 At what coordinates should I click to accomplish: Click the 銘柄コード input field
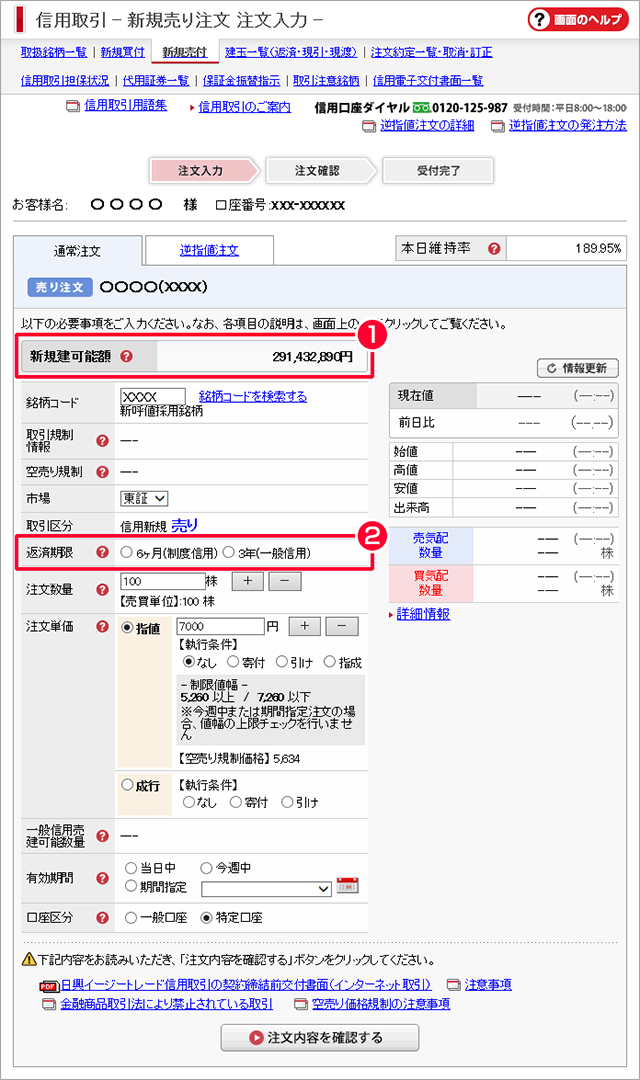pyautogui.click(x=152, y=396)
